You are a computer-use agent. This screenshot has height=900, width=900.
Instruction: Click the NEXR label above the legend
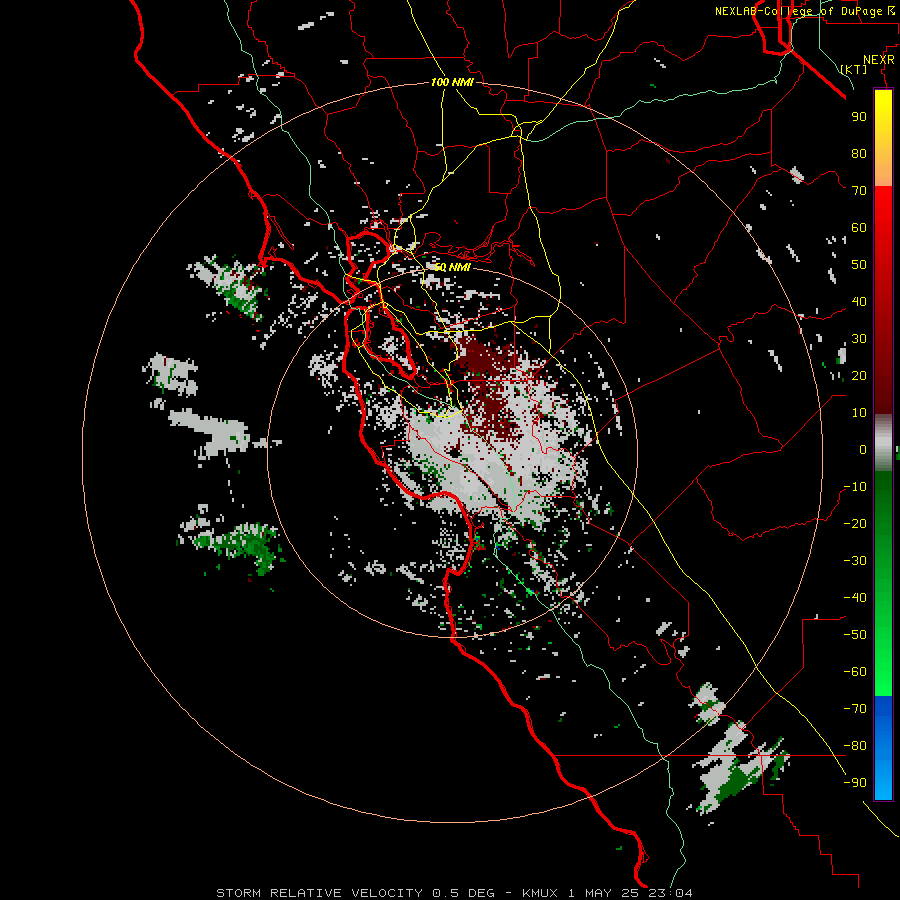click(x=879, y=60)
